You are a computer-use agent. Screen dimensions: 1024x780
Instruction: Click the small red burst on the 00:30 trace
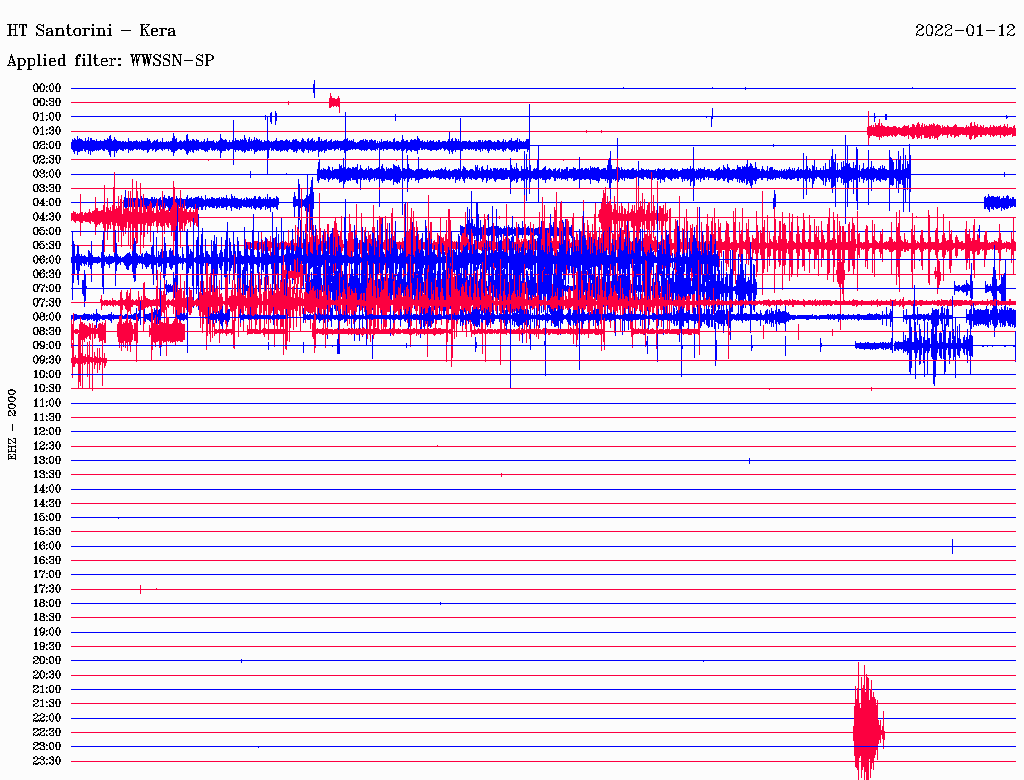tap(334, 102)
